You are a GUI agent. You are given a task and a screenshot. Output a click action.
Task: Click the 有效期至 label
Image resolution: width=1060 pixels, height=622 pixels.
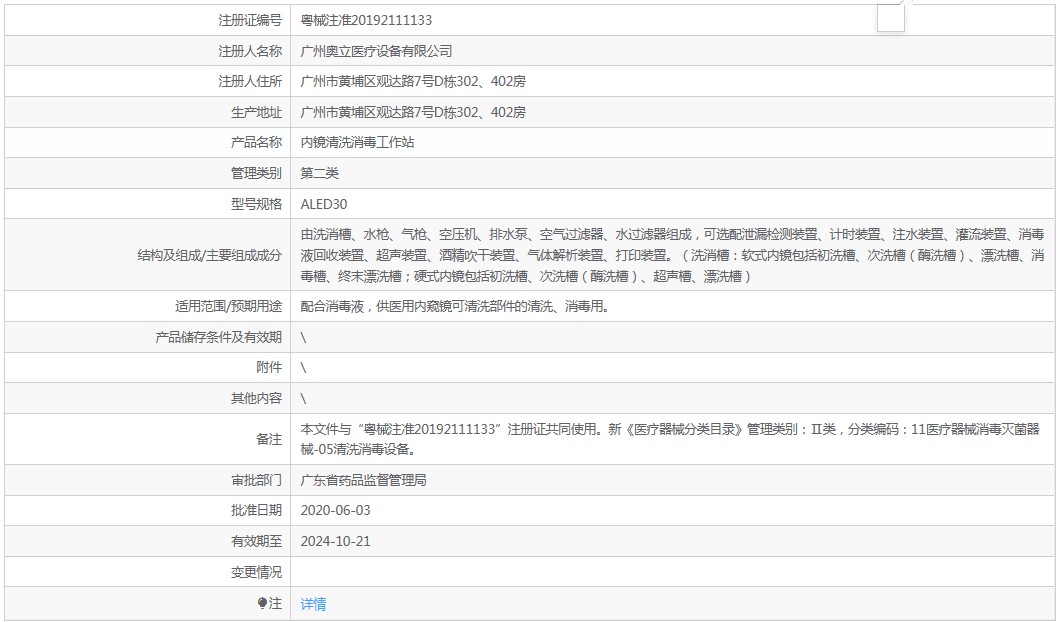click(256, 541)
